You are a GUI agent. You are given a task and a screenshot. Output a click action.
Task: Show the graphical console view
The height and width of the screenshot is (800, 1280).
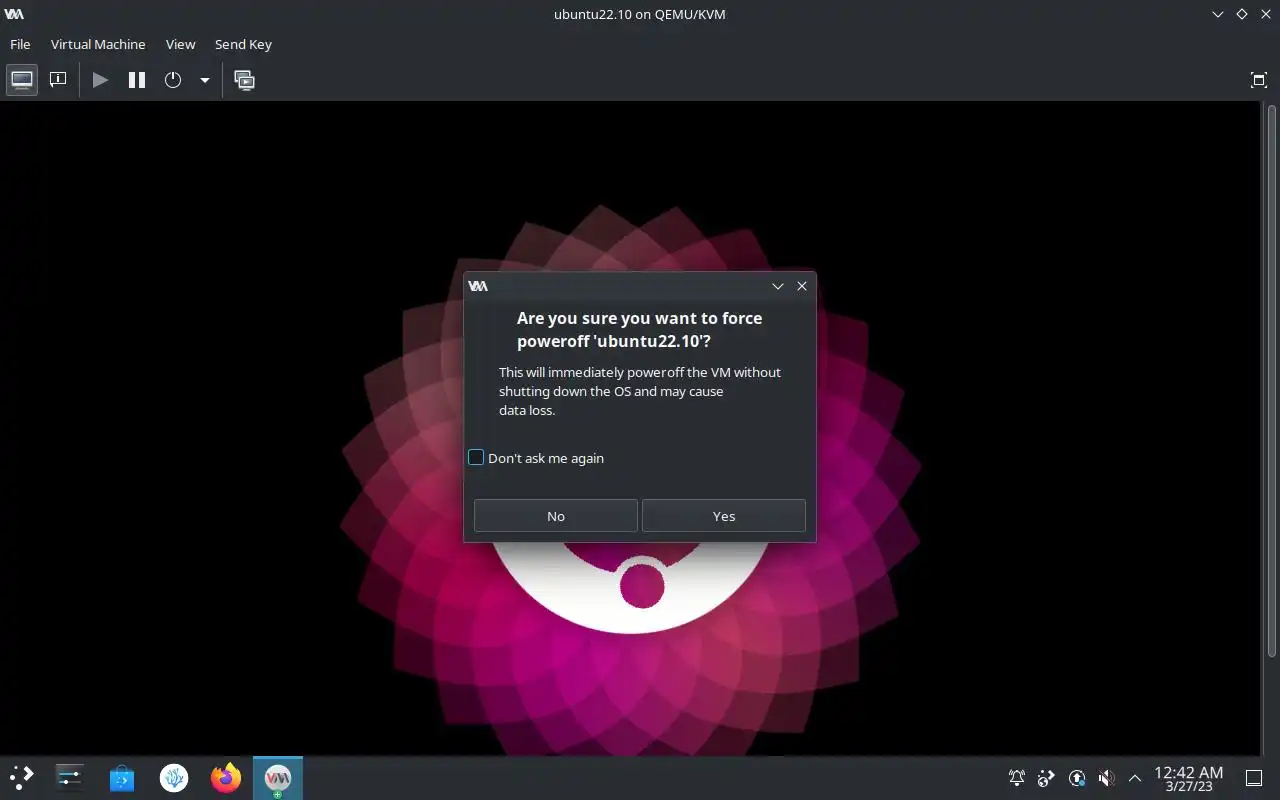pos(22,80)
